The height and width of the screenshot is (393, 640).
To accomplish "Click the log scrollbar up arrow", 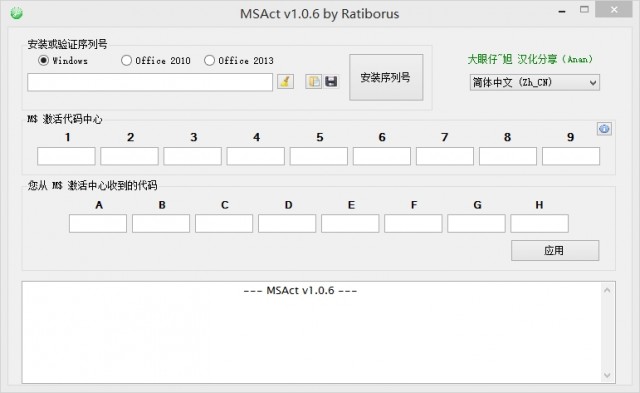I will [607, 291].
